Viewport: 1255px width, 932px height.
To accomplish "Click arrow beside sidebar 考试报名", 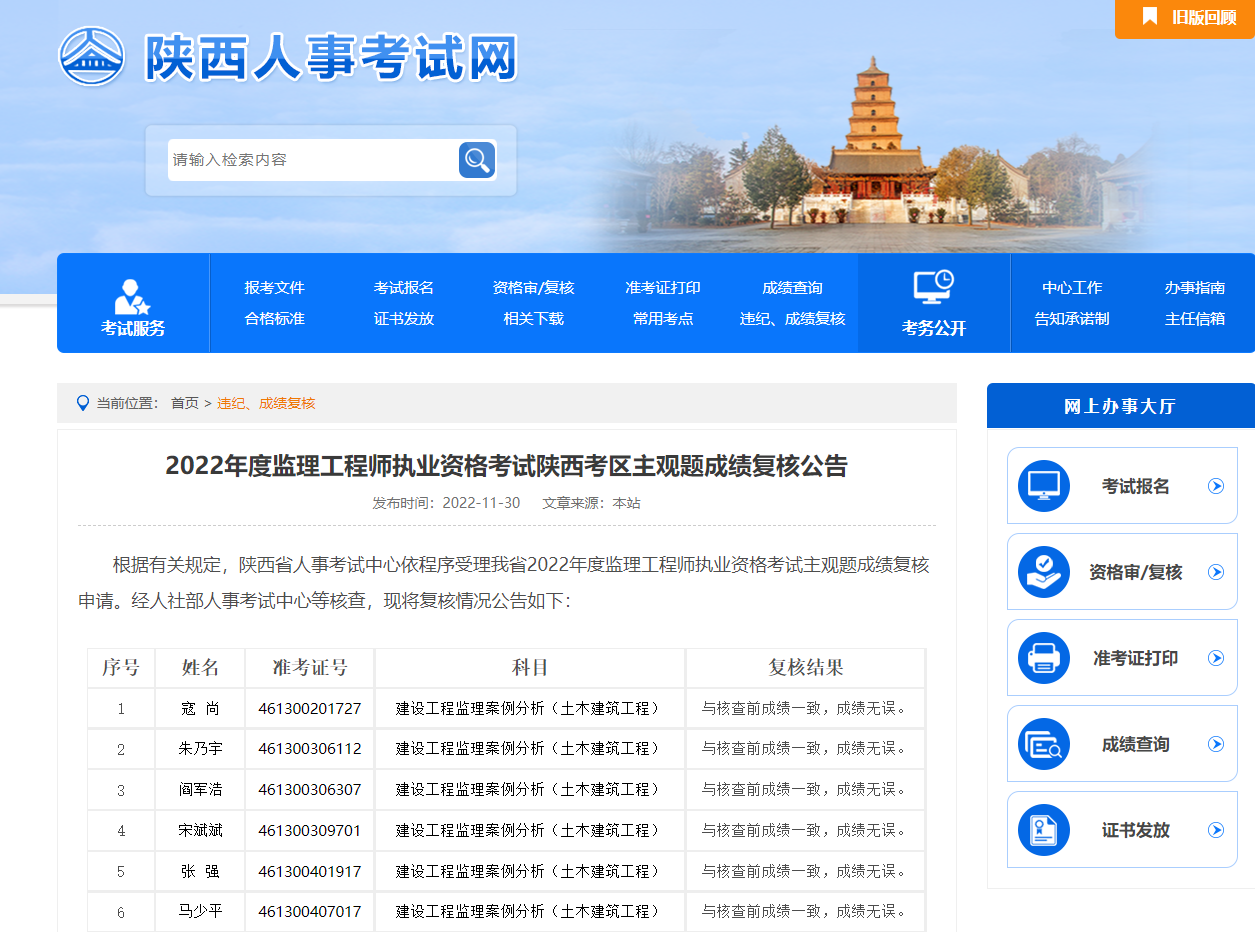I will 1216,486.
